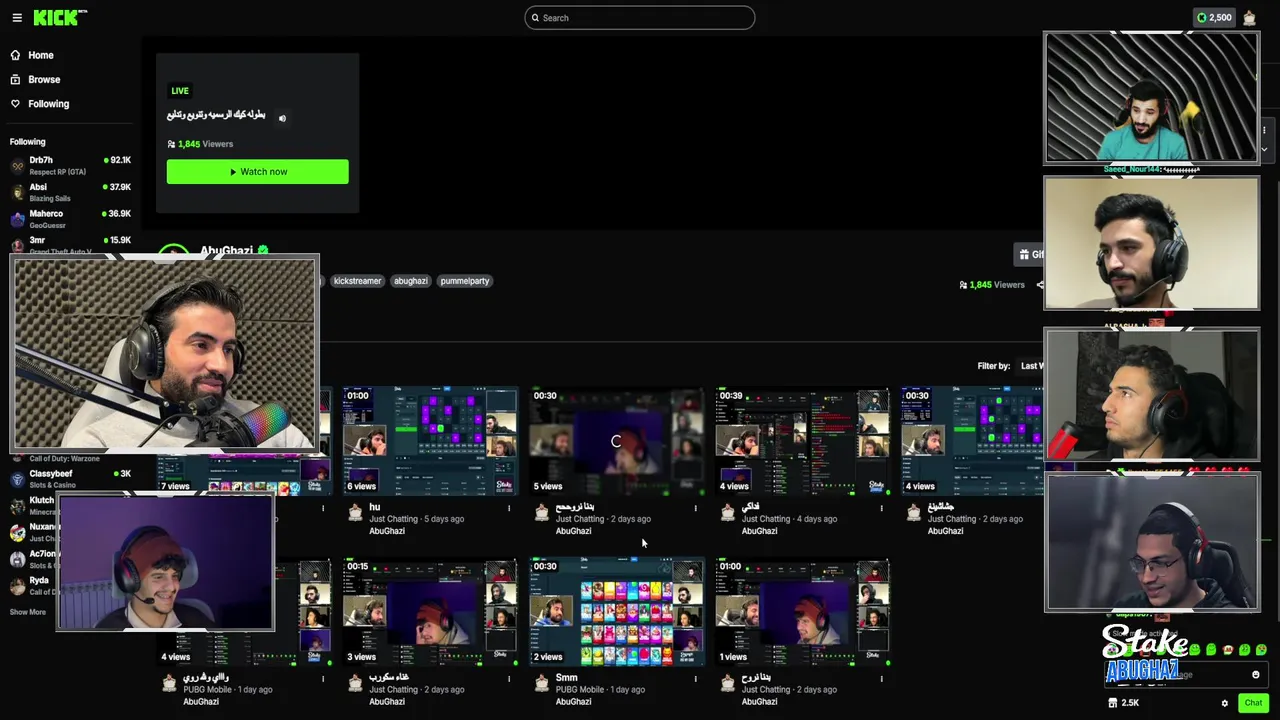
Task: Open Classybeef channel from Following list
Action: pos(70,479)
